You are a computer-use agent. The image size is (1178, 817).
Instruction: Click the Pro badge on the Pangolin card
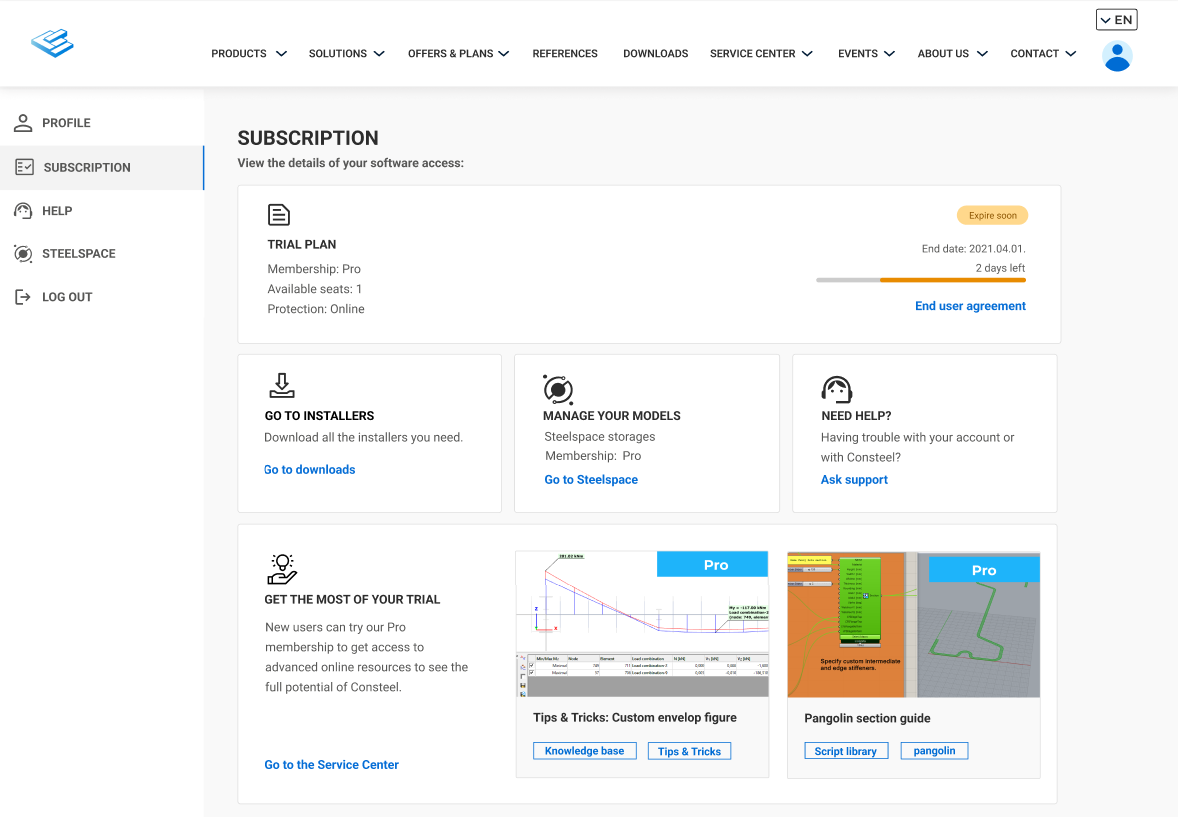point(984,570)
